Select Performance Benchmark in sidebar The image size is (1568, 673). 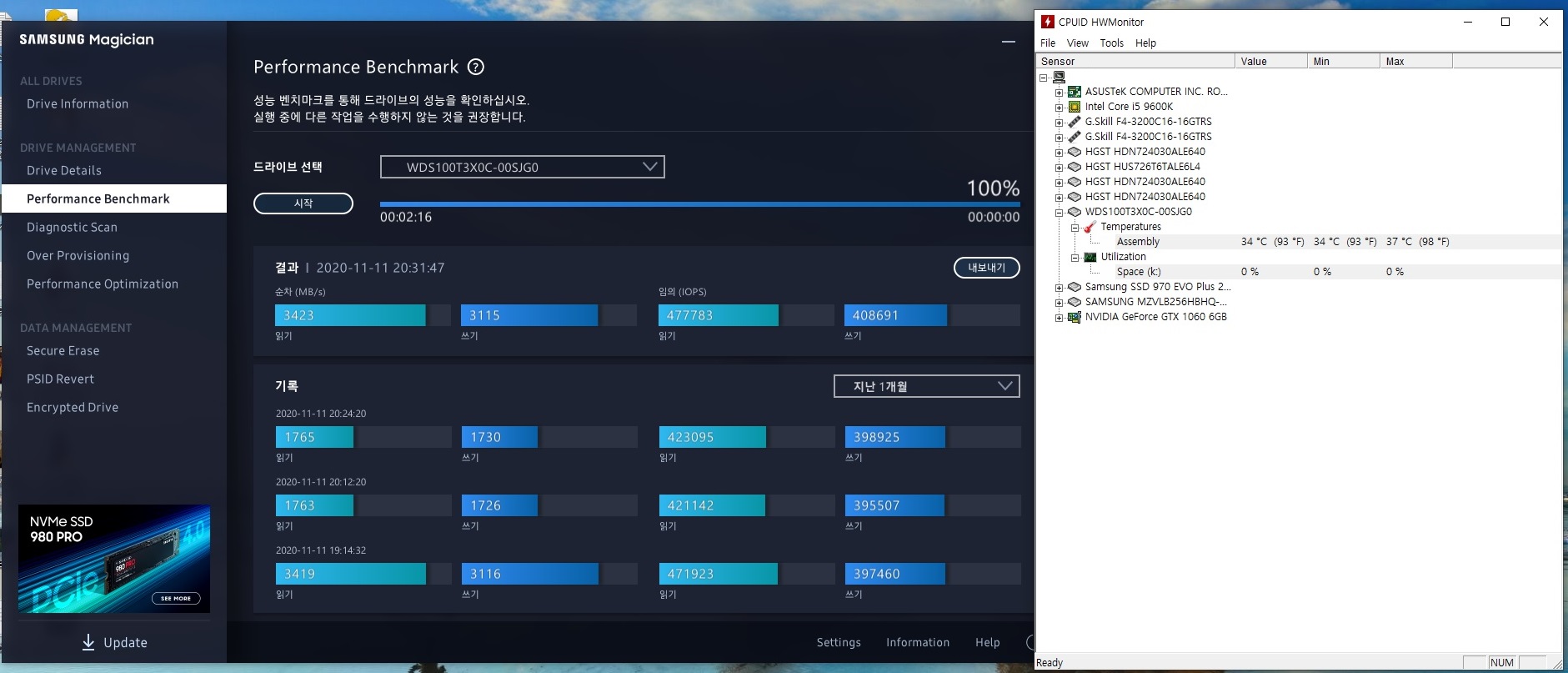(x=114, y=198)
